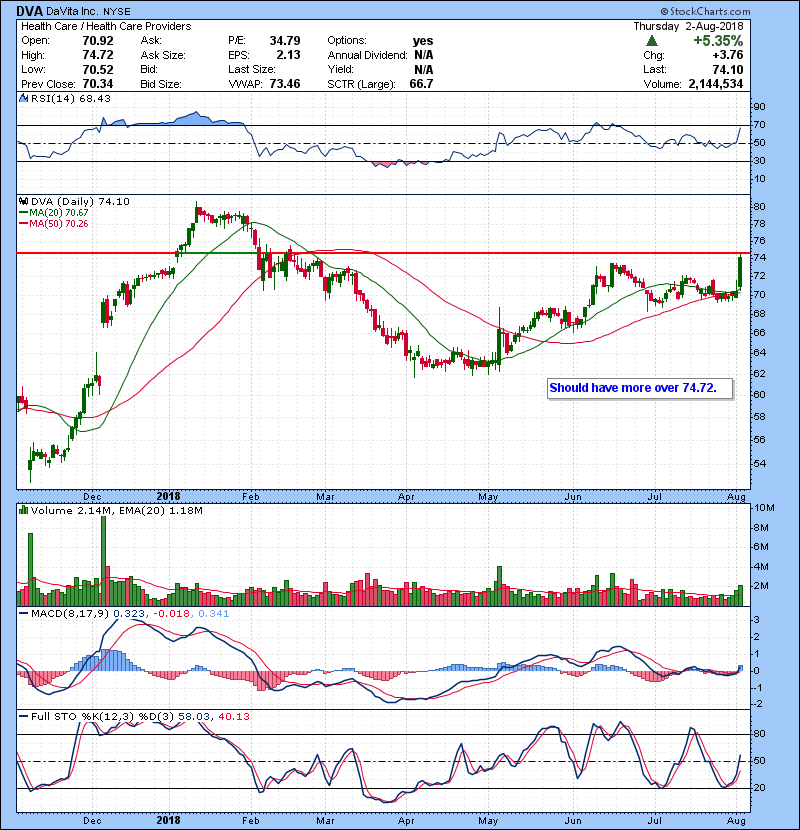Image resolution: width=800 pixels, height=830 pixels.
Task: Click the Volume panel bar-chart icon
Action: coord(23,510)
